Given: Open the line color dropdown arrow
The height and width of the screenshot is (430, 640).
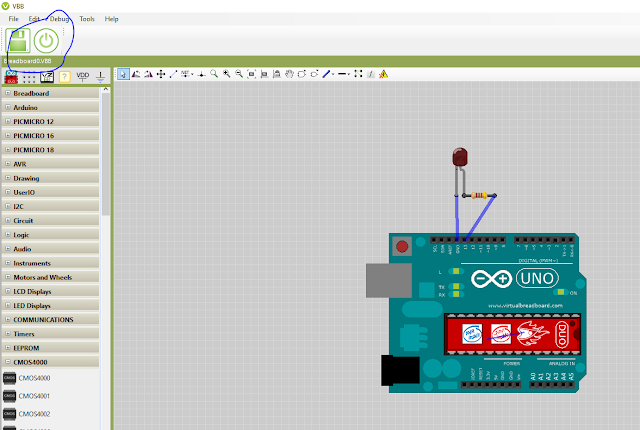Looking at the screenshot, I should 333,74.
